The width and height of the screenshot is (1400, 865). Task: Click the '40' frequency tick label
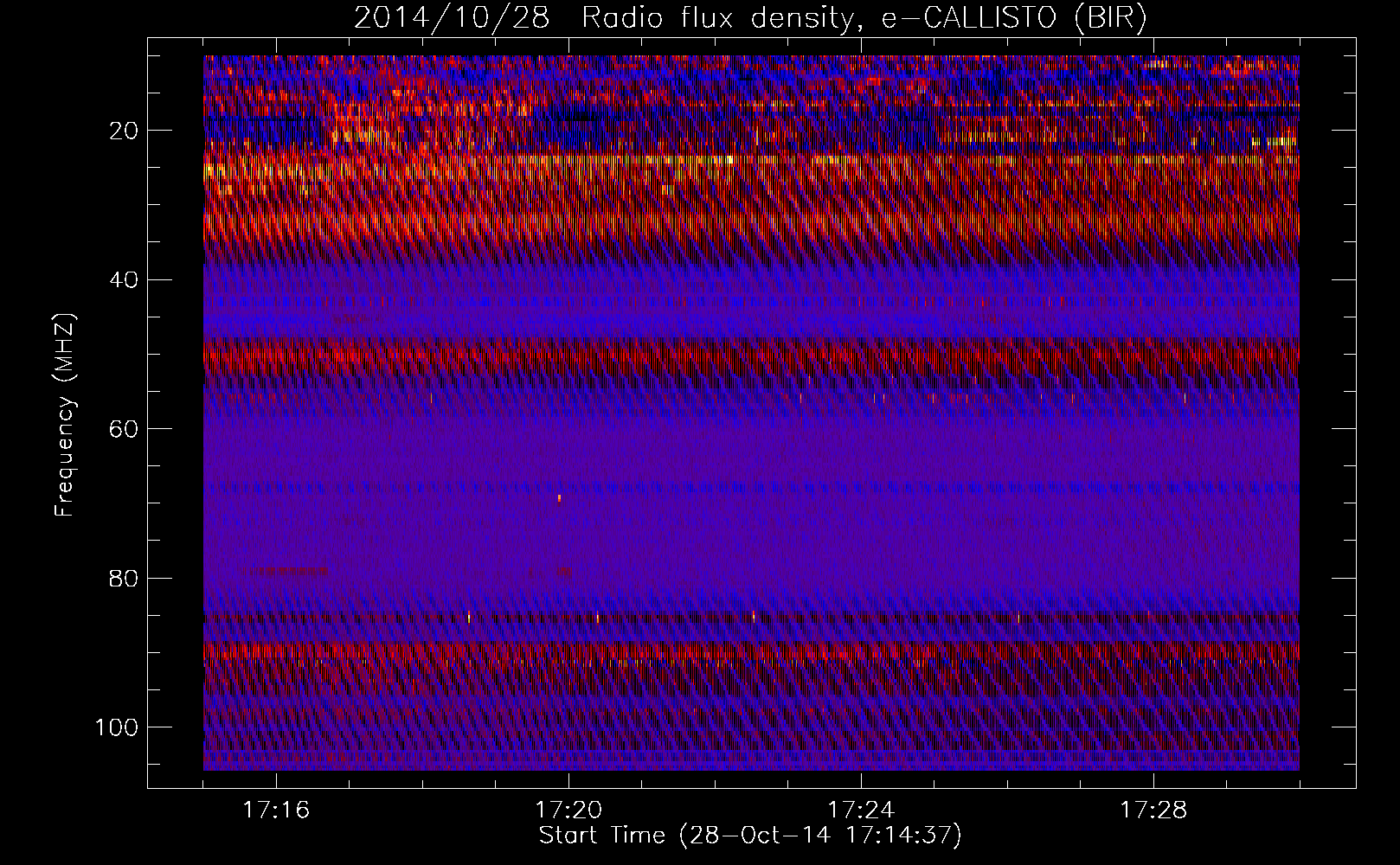(124, 279)
